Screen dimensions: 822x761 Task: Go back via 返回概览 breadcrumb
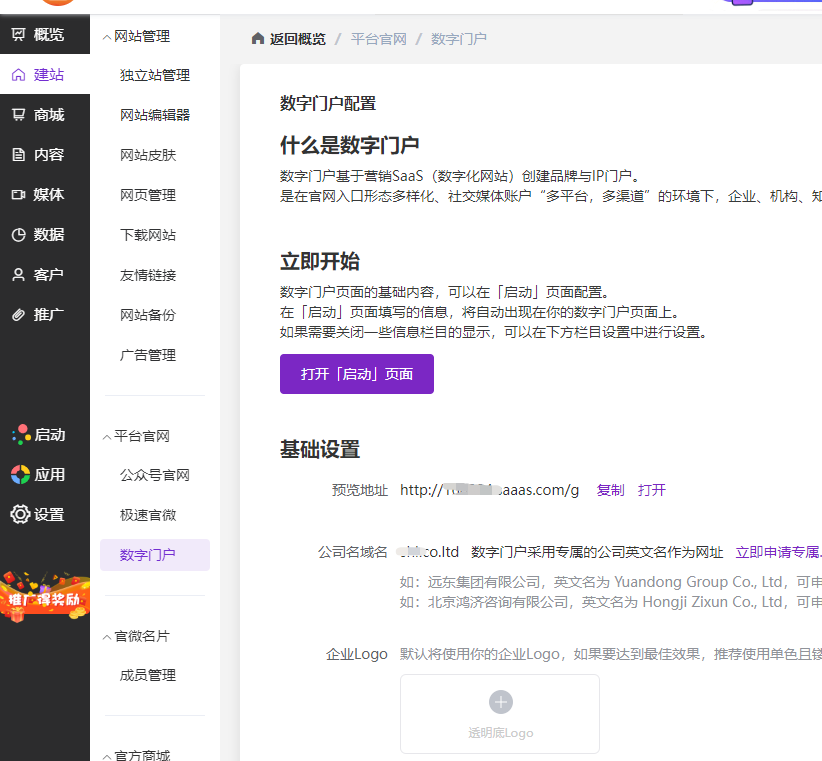289,39
